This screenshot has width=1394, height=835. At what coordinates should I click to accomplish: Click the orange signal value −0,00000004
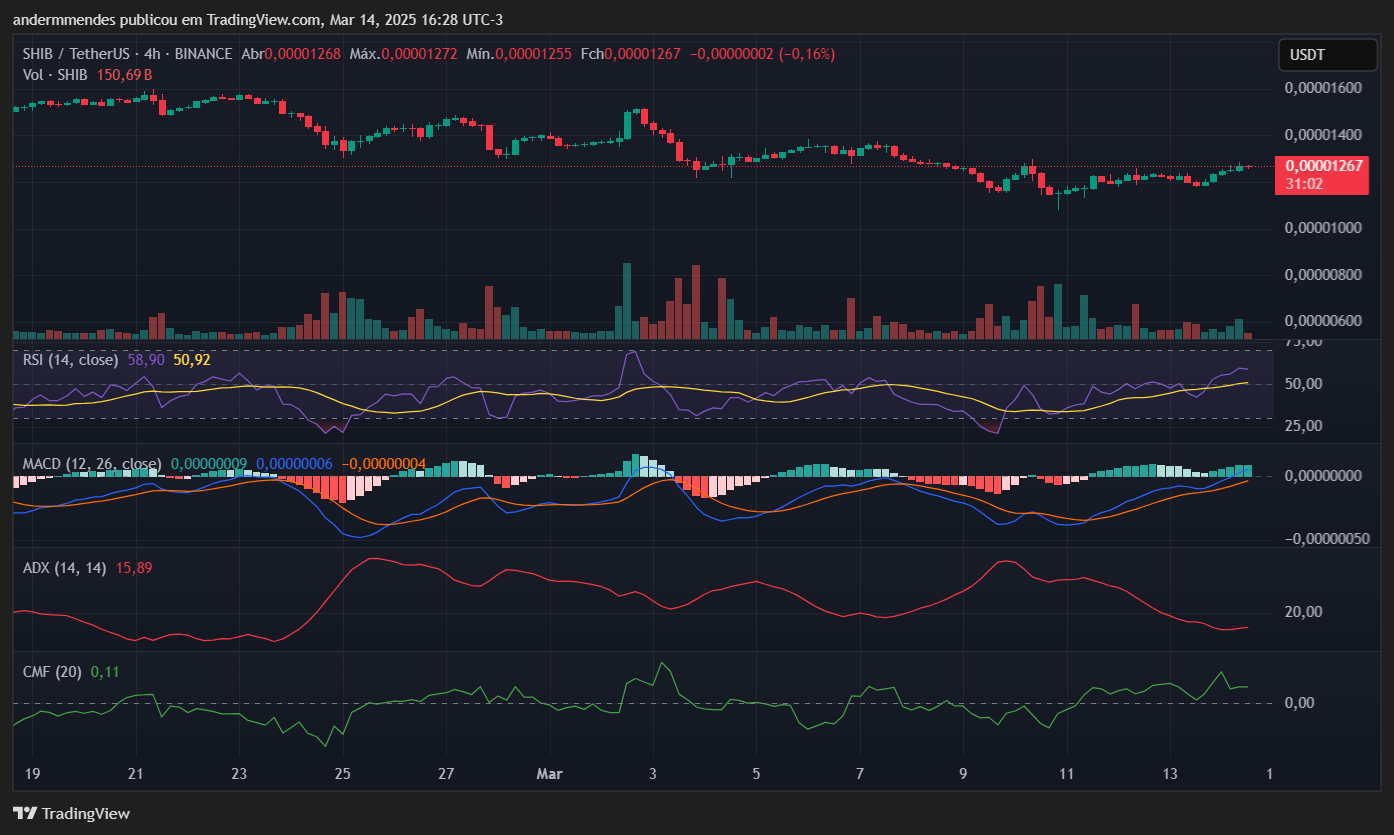[384, 464]
